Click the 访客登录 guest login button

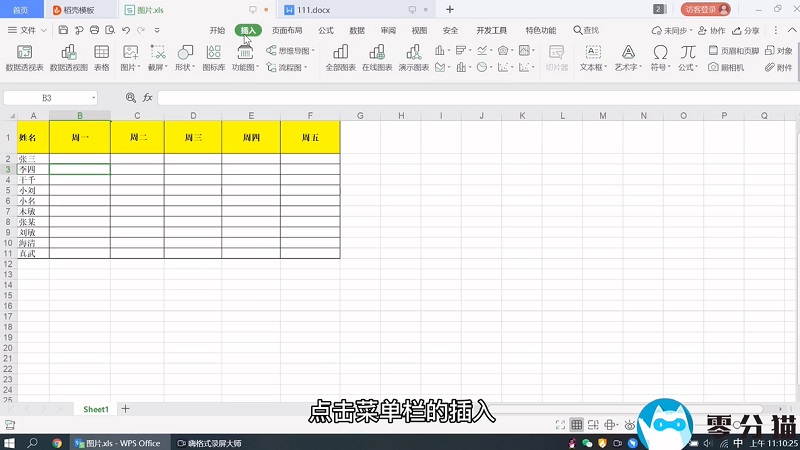tap(706, 9)
